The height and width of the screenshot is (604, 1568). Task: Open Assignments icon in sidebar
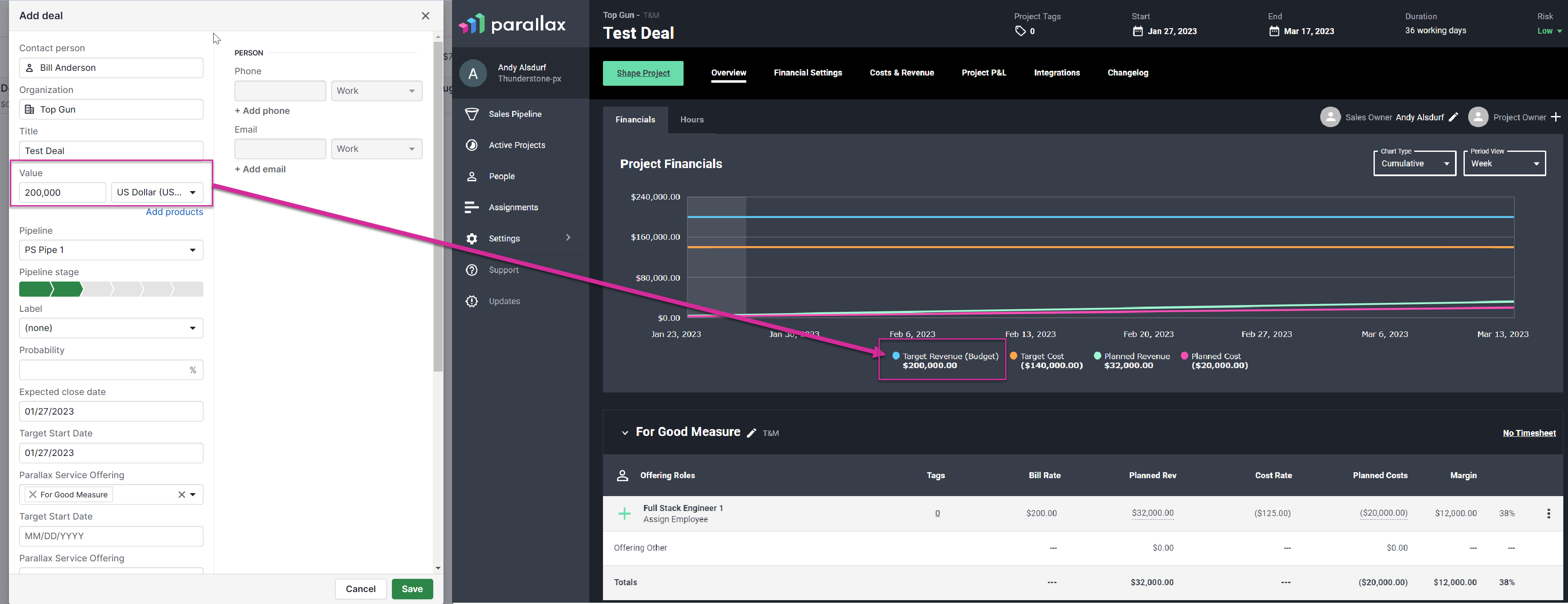[472, 208]
